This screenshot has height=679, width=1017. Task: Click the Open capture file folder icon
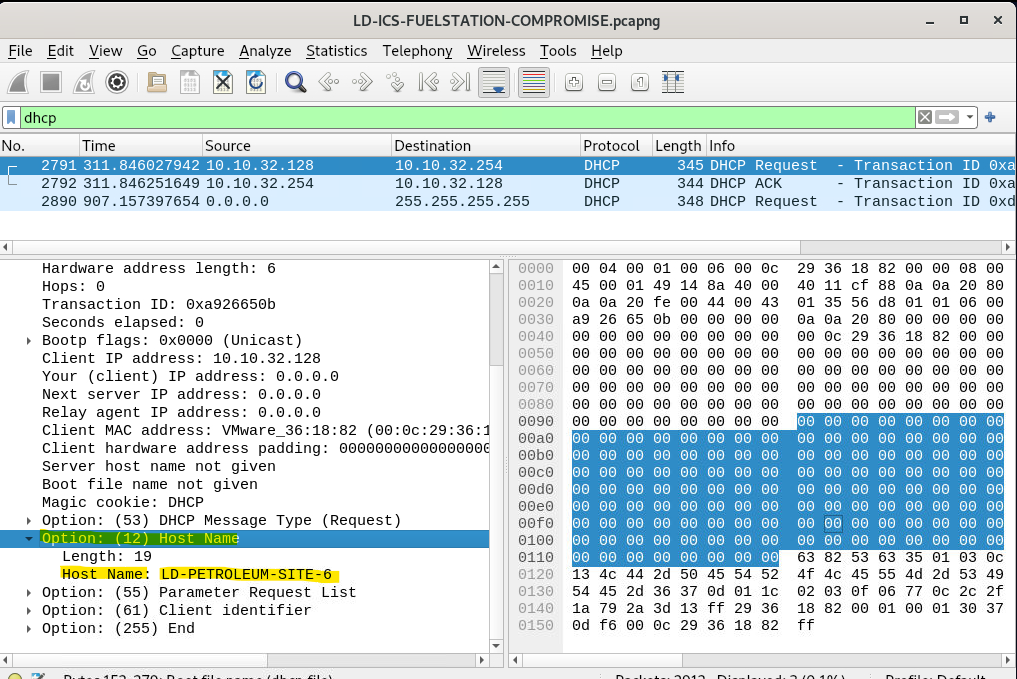pyautogui.click(x=156, y=82)
